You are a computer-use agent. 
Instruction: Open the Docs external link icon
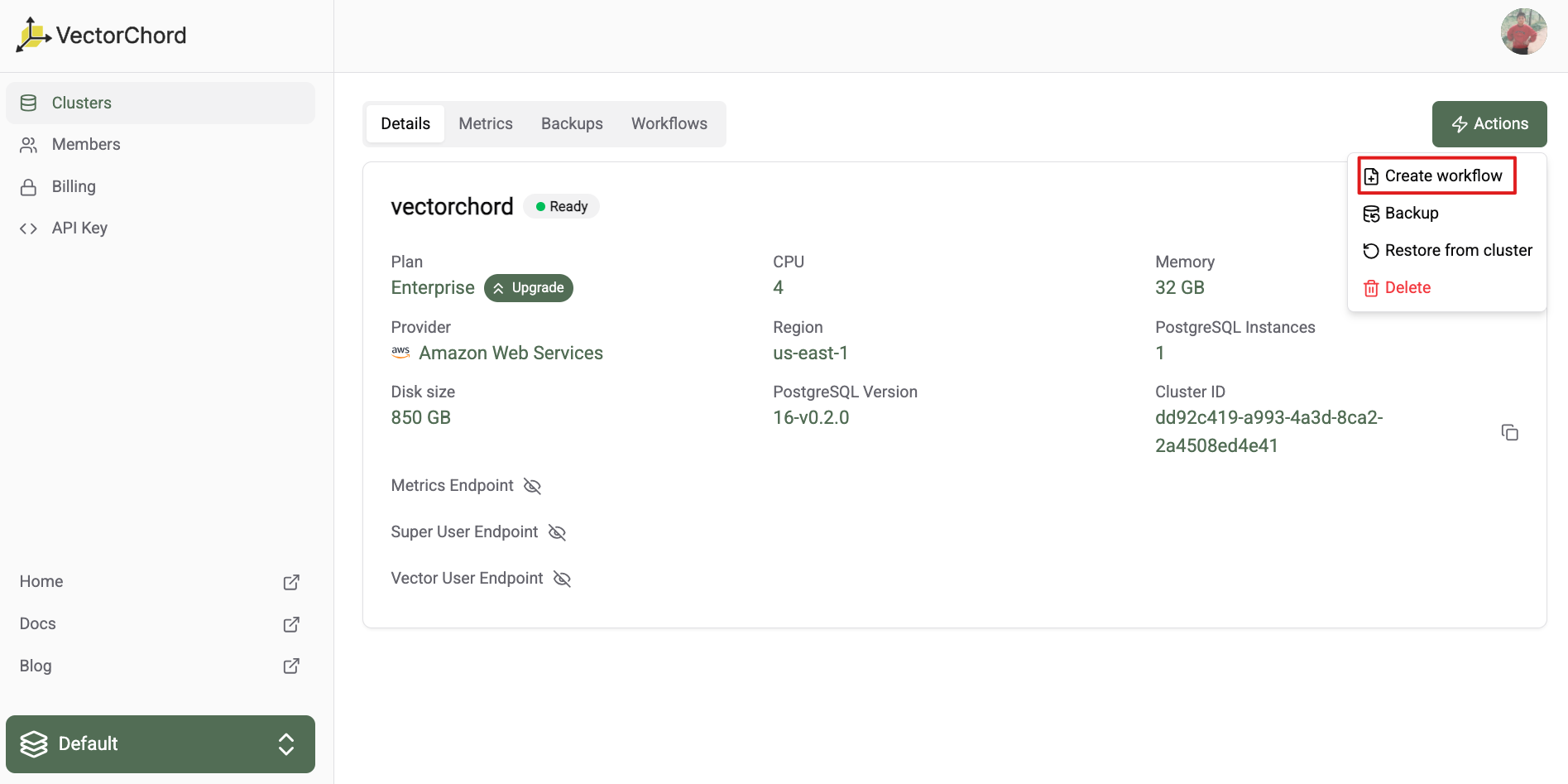pyautogui.click(x=291, y=624)
